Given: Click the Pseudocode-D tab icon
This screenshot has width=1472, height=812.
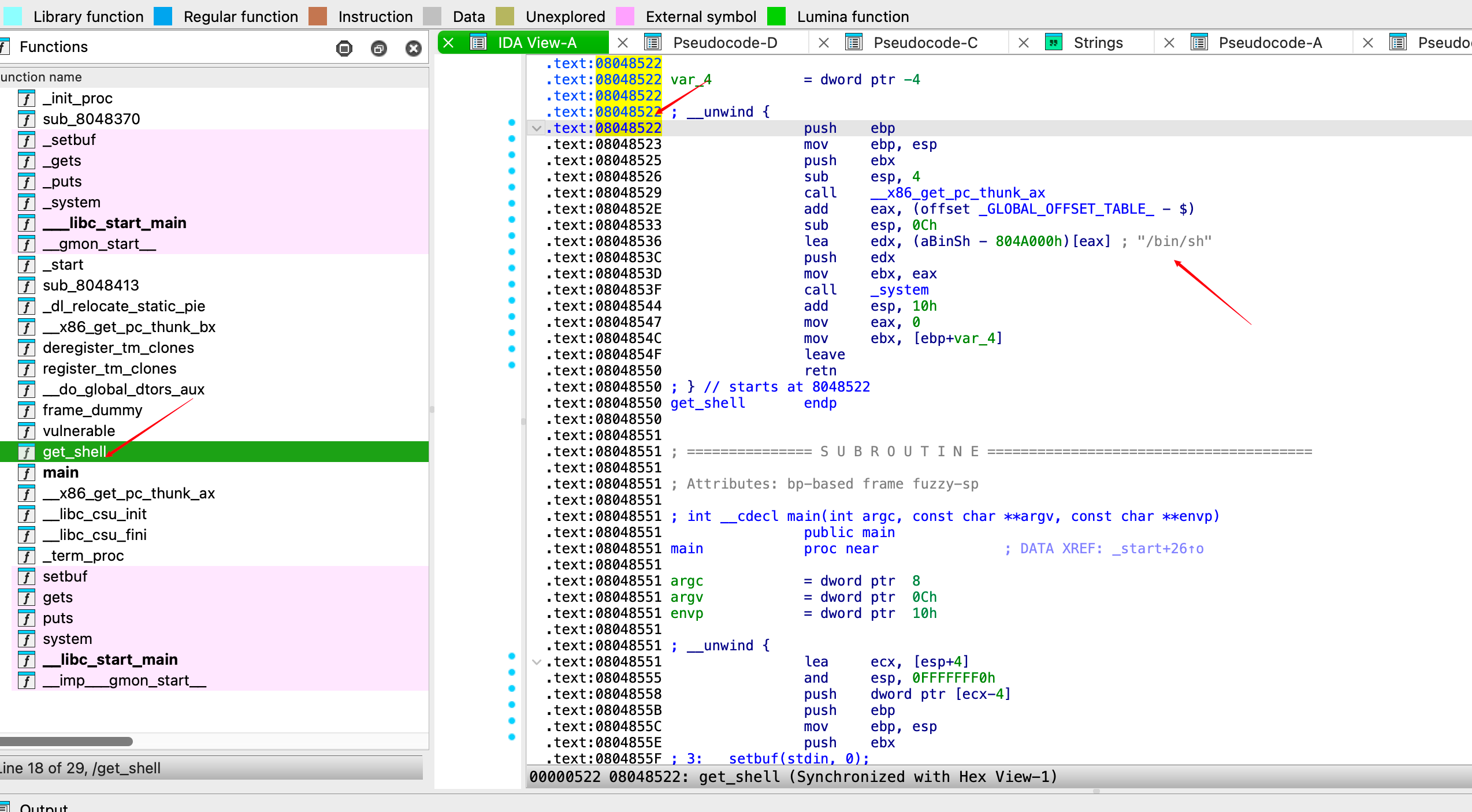Looking at the screenshot, I should [653, 43].
